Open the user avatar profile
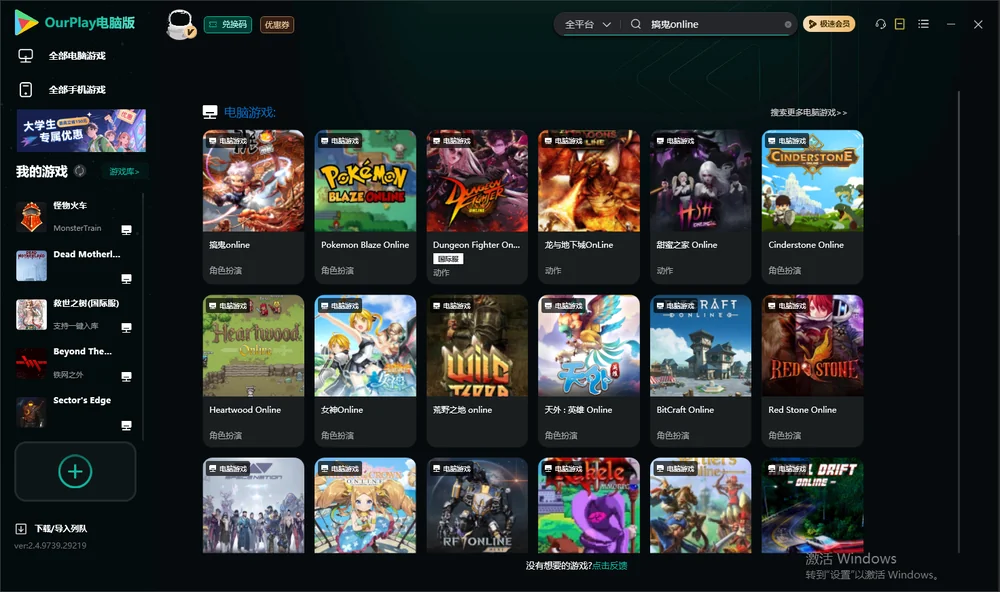Screen dimensions: 1000x592 (x=180, y=24)
